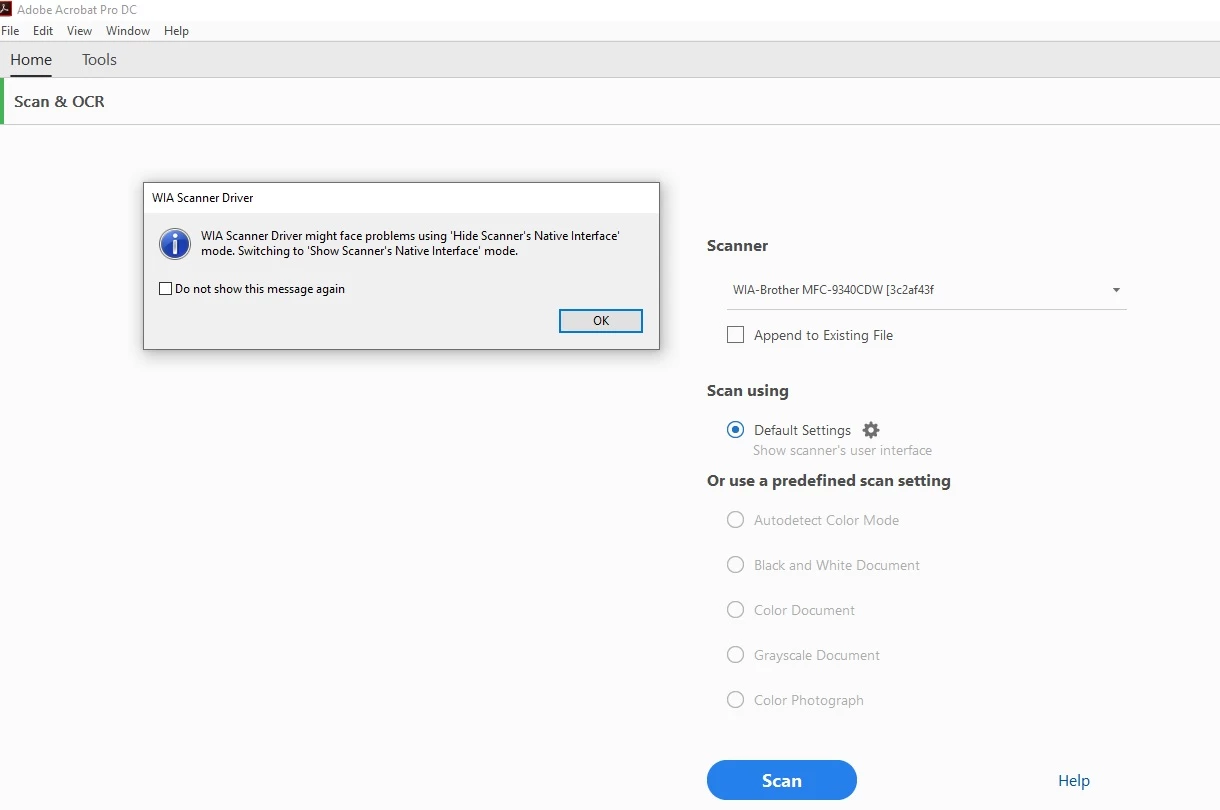Viewport: 1220px width, 810px height.
Task: Click the blue info icon in the dialog
Action: pos(175,243)
